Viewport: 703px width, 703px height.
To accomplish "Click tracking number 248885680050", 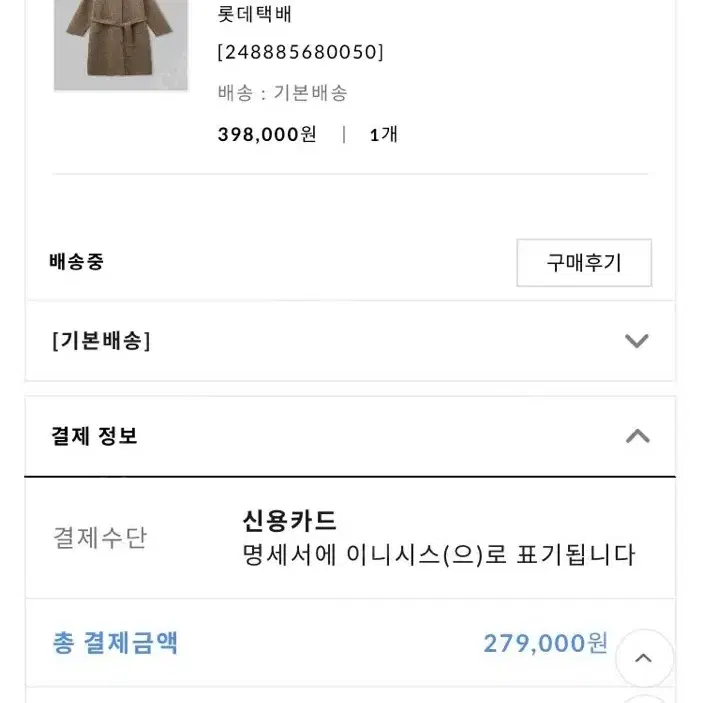I will click(300, 52).
